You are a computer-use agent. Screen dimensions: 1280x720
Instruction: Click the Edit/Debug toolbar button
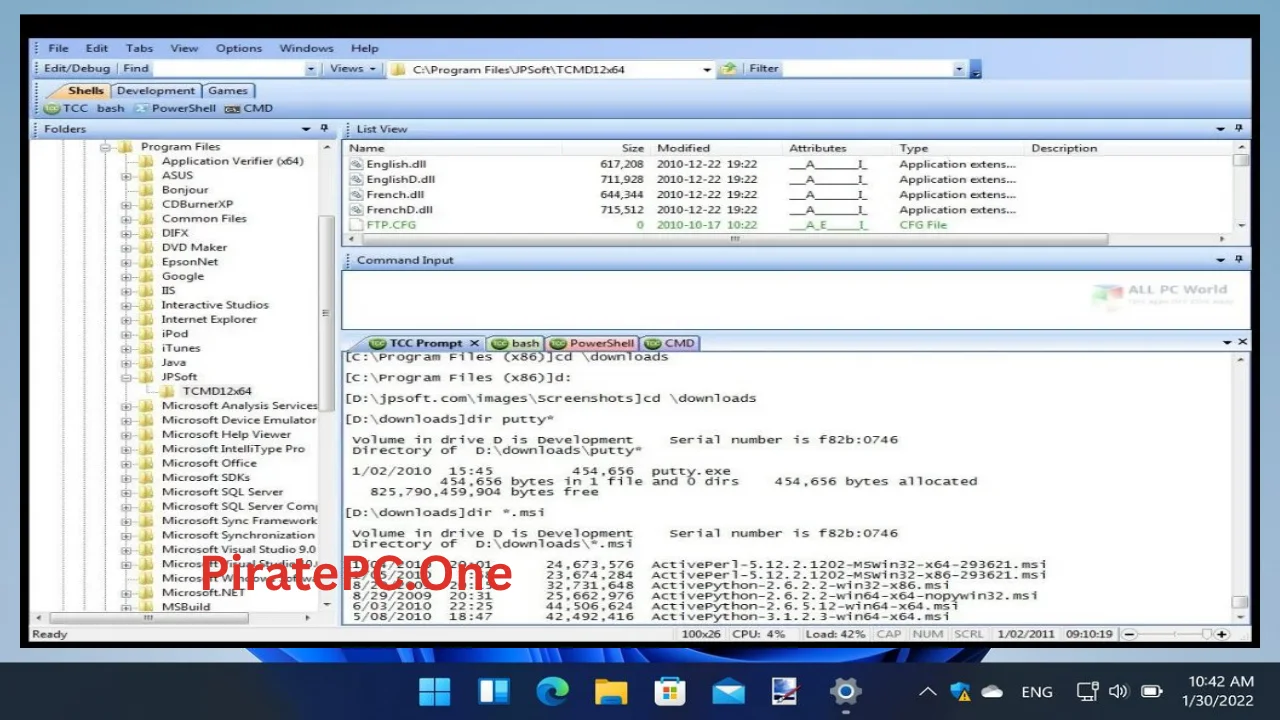tap(77, 69)
